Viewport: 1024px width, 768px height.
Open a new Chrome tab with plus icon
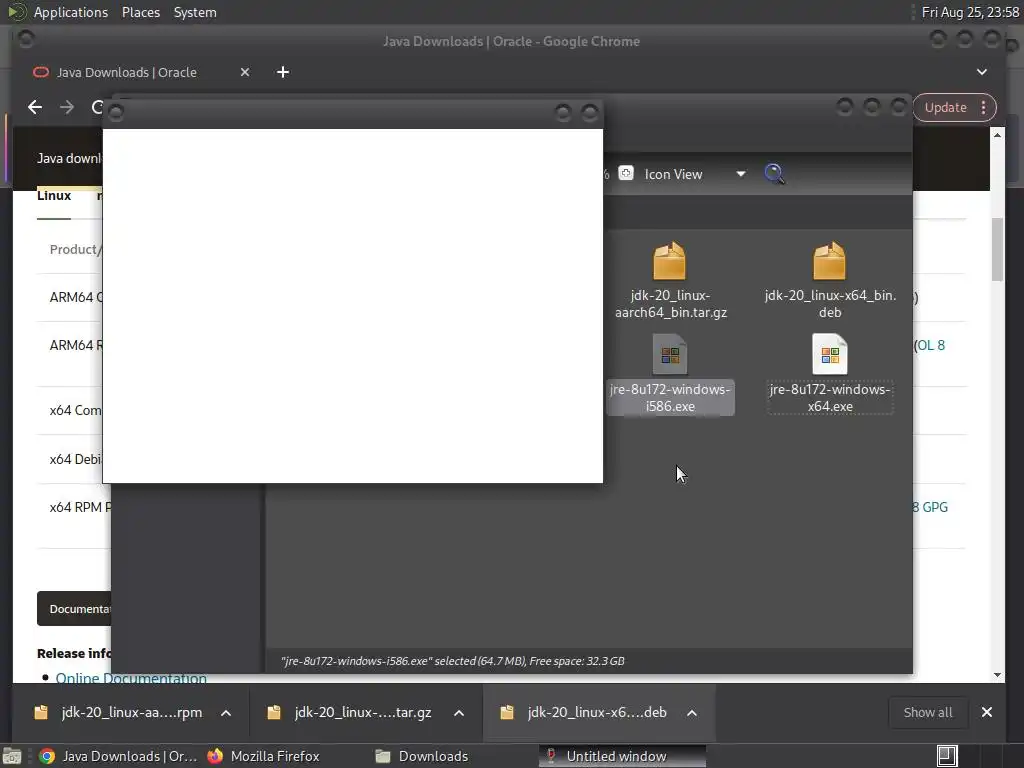[x=283, y=72]
